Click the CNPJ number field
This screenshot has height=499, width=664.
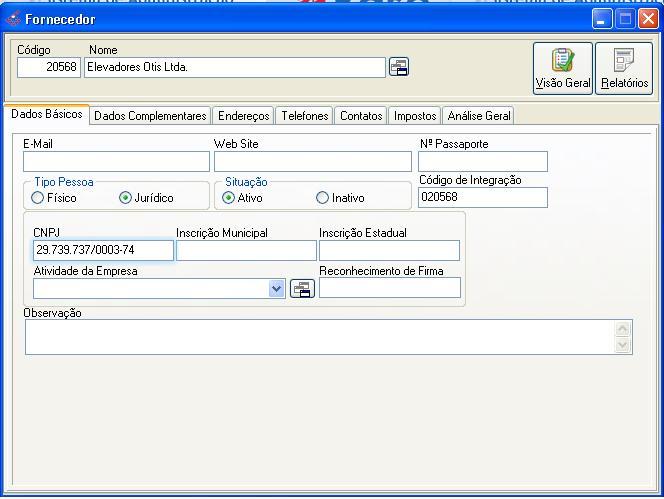[103, 250]
